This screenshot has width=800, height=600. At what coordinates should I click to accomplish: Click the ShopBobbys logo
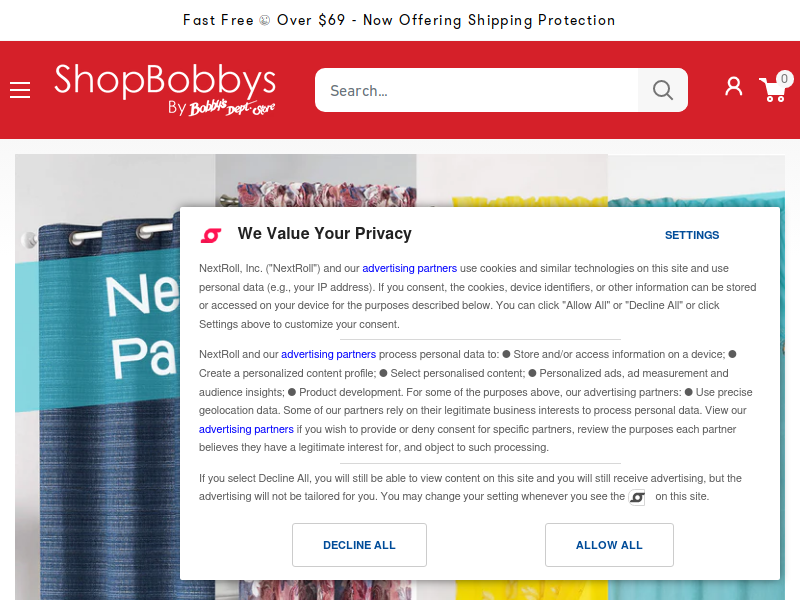(165, 90)
